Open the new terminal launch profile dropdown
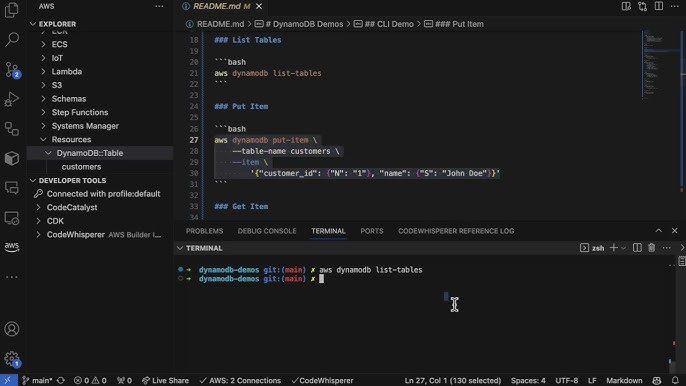 pyautogui.click(x=623, y=248)
